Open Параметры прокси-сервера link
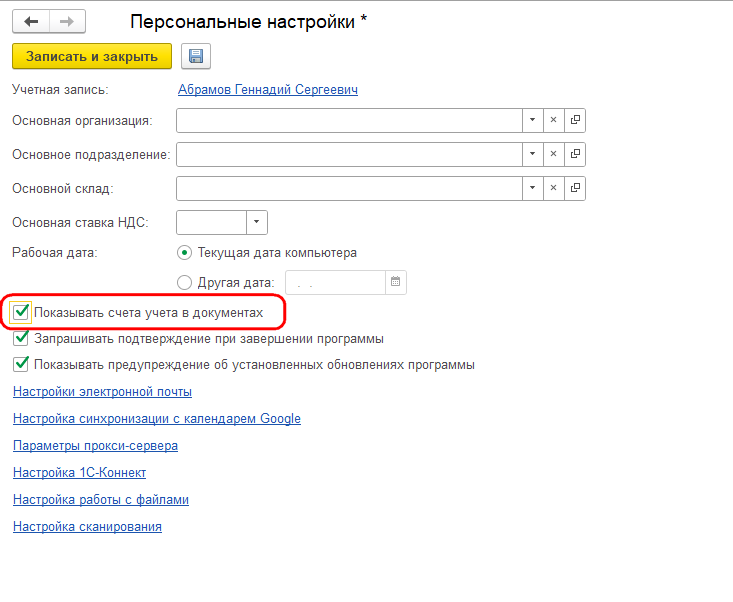The width and height of the screenshot is (733, 602). point(95,445)
